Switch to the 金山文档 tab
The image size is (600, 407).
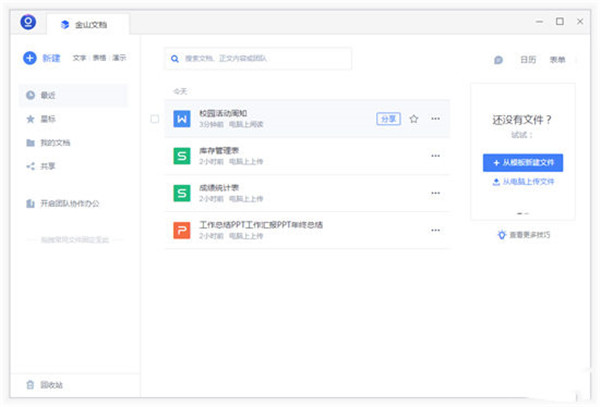click(x=88, y=24)
